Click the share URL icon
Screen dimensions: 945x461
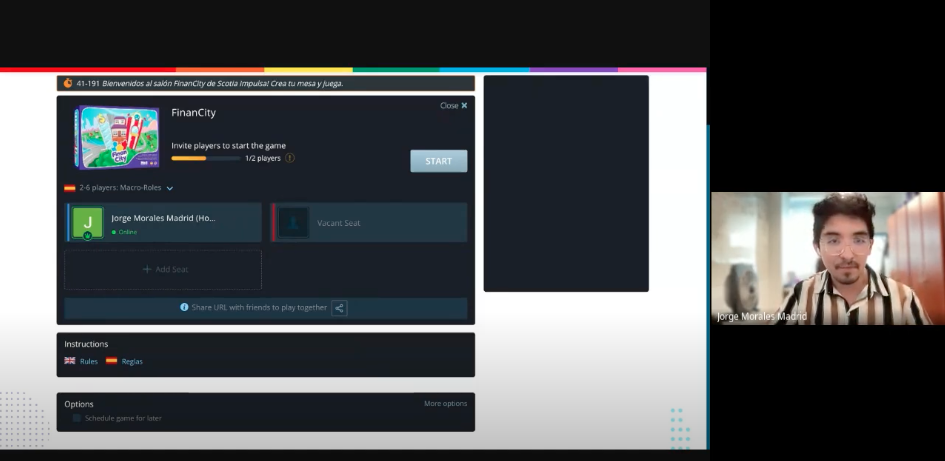pos(339,308)
